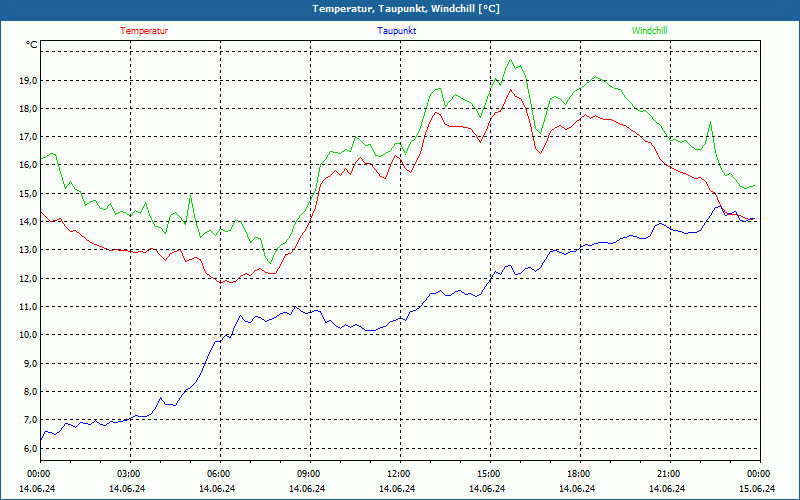This screenshot has height=500, width=800.
Task: Click the 15,0 y-axis value
Action: click(28, 193)
